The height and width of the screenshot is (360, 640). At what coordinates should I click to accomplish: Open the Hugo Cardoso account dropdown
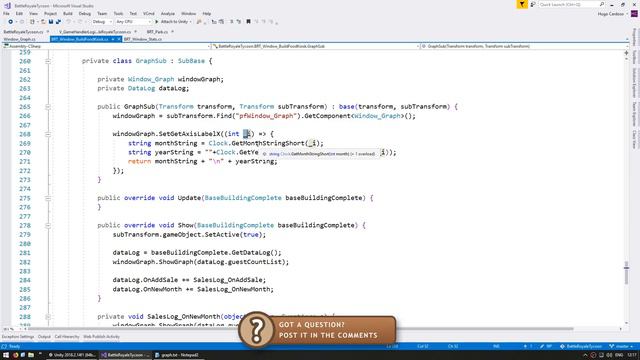(613, 14)
